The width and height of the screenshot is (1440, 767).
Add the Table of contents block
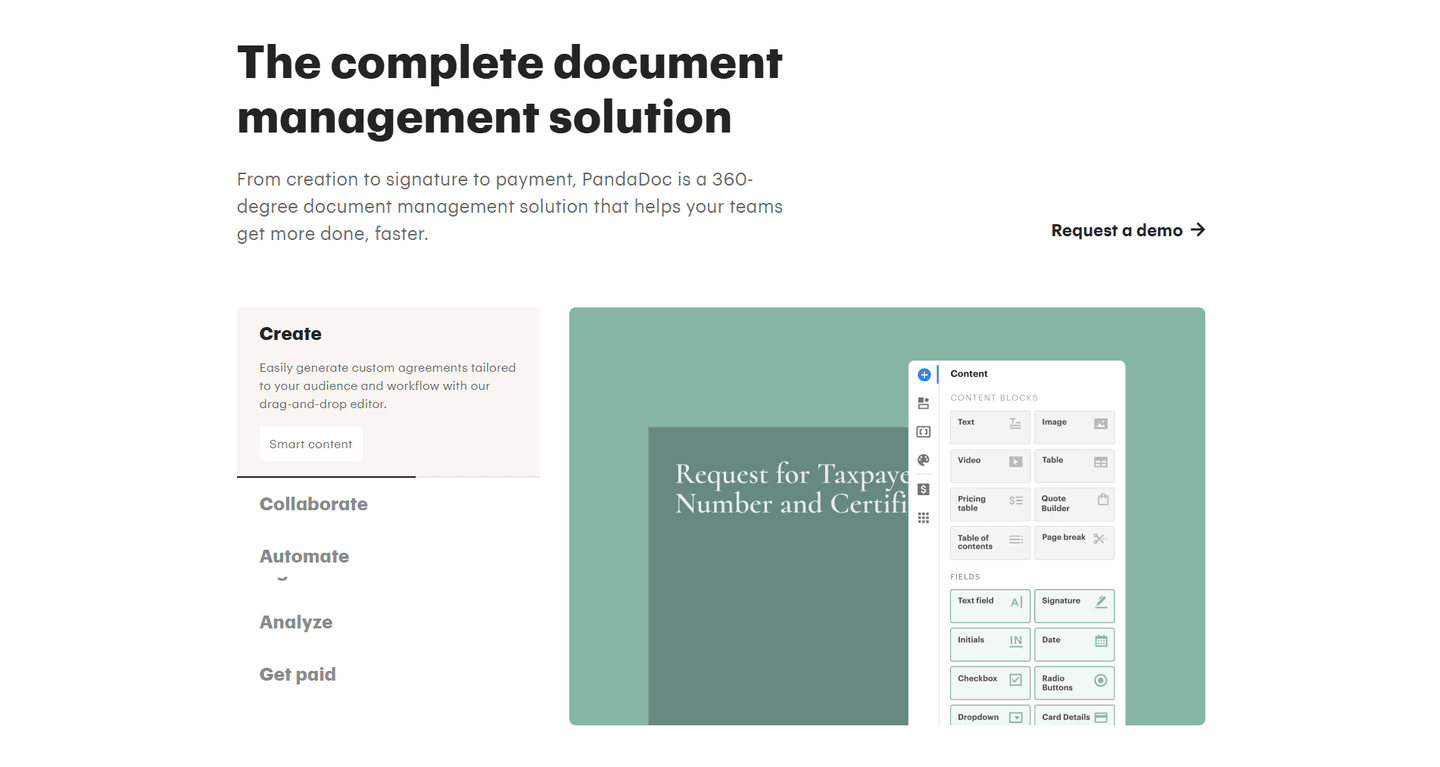990,543
